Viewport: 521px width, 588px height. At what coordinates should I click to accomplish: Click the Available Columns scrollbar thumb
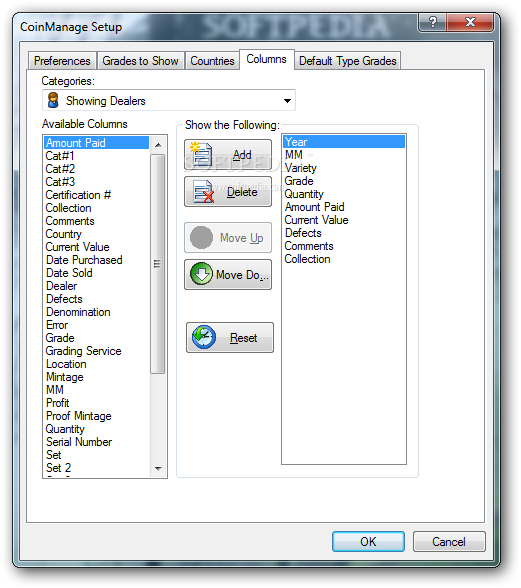click(158, 264)
